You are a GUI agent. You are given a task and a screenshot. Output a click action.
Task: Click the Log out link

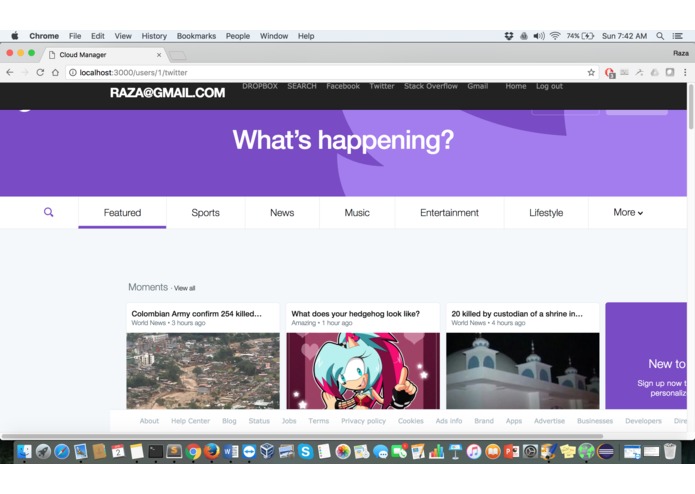(549, 86)
